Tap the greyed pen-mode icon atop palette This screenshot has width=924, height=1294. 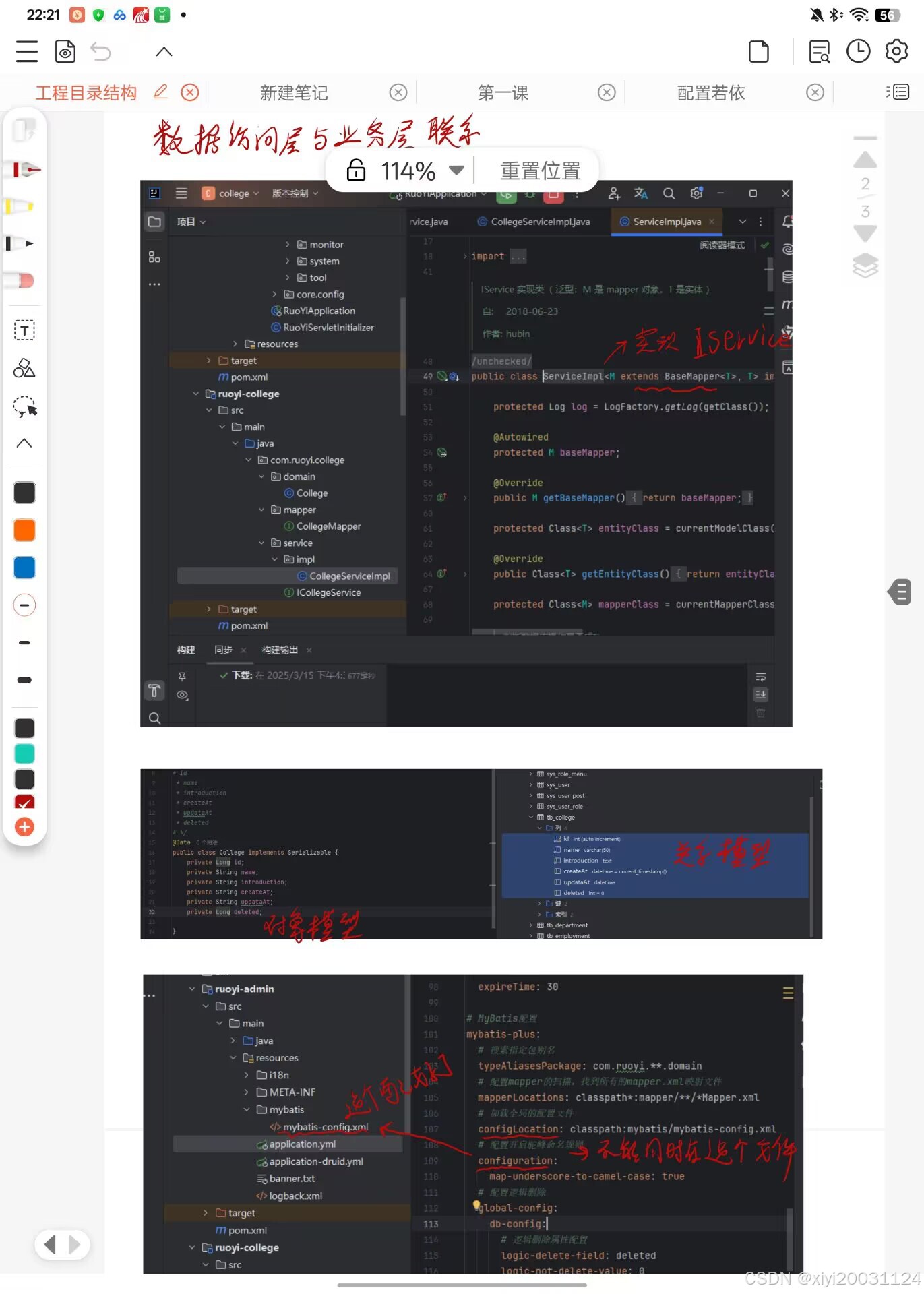25,129
